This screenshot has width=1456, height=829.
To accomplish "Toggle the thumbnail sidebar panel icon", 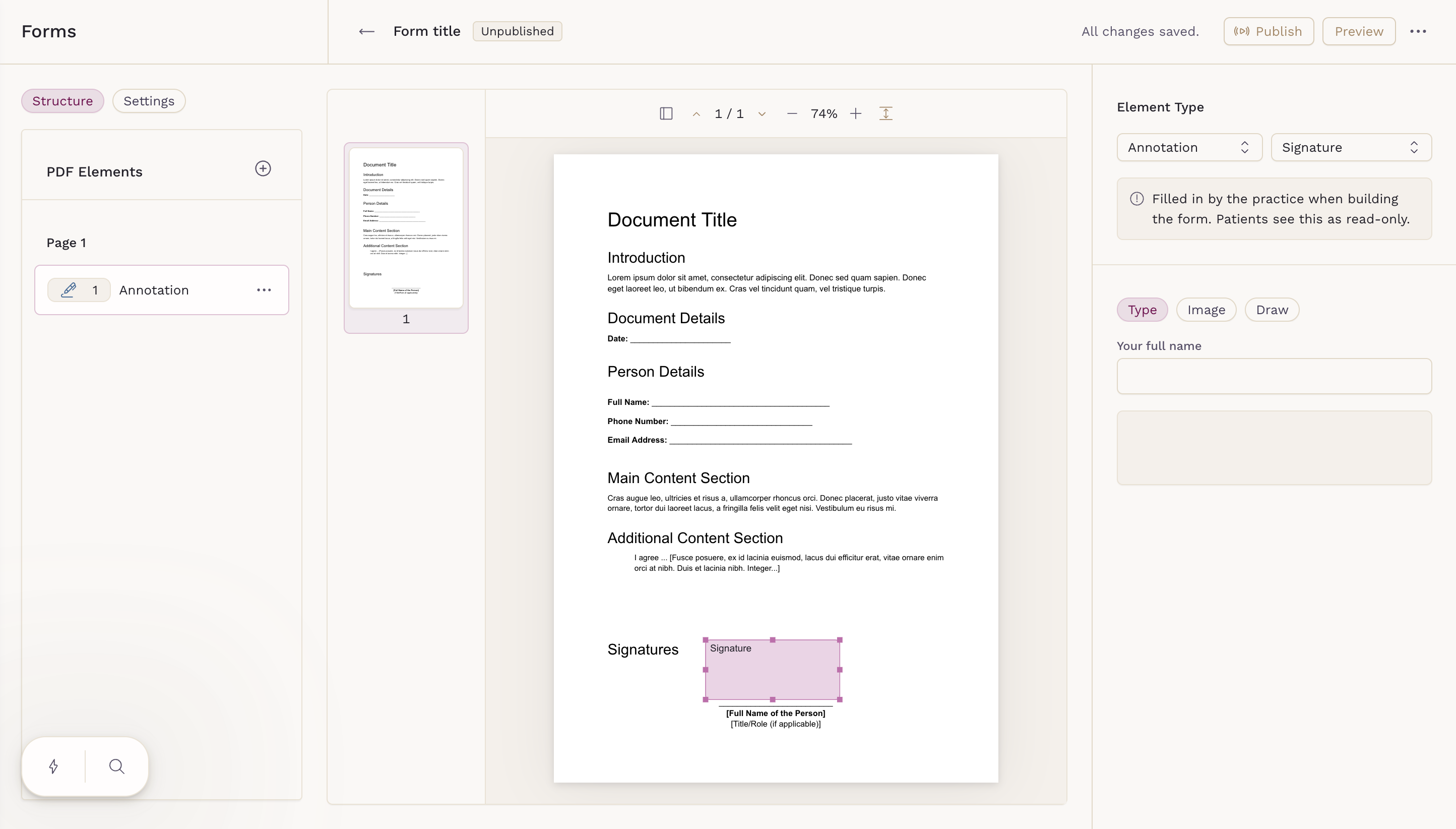I will pyautogui.click(x=666, y=113).
